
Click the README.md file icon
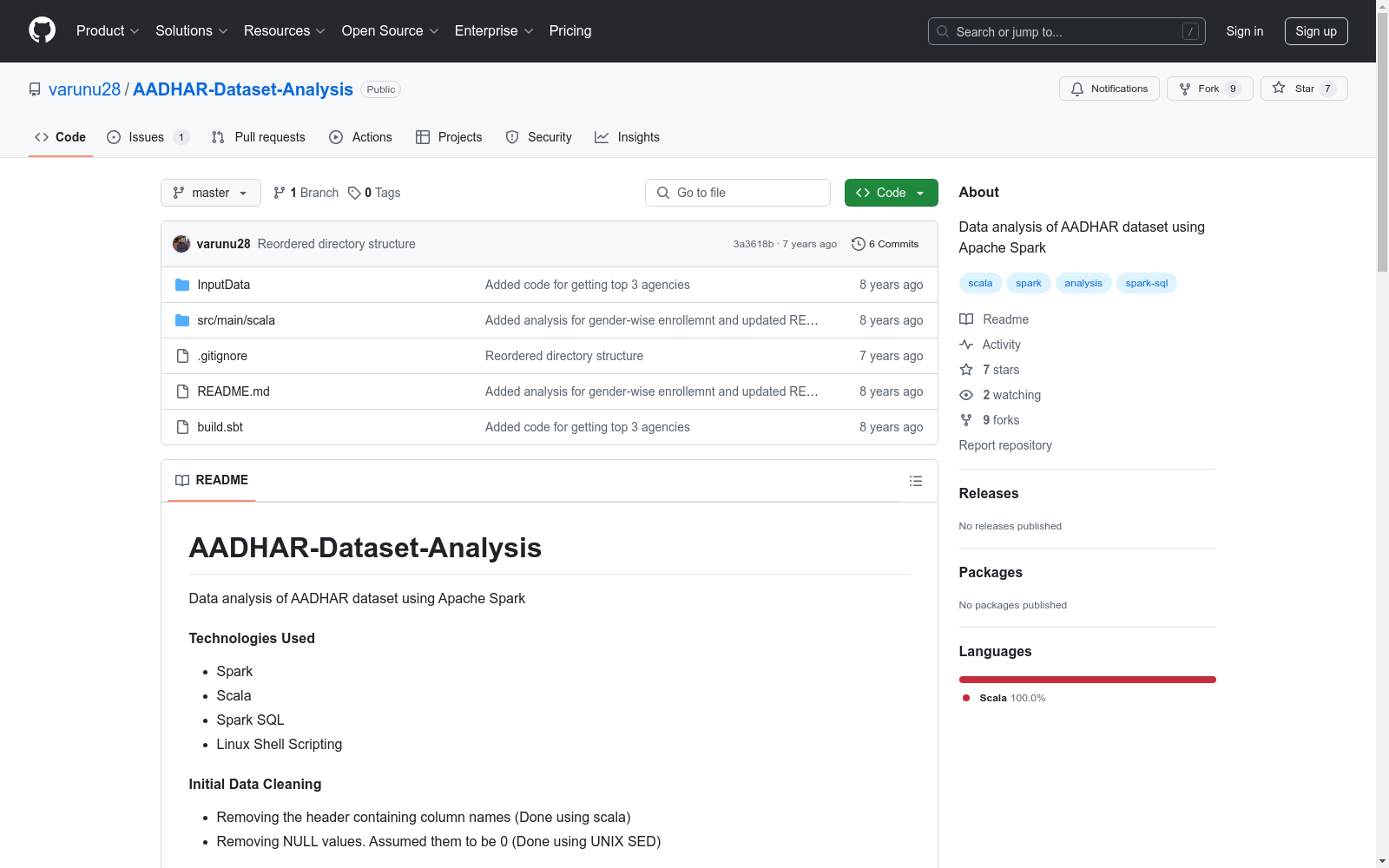click(x=182, y=391)
